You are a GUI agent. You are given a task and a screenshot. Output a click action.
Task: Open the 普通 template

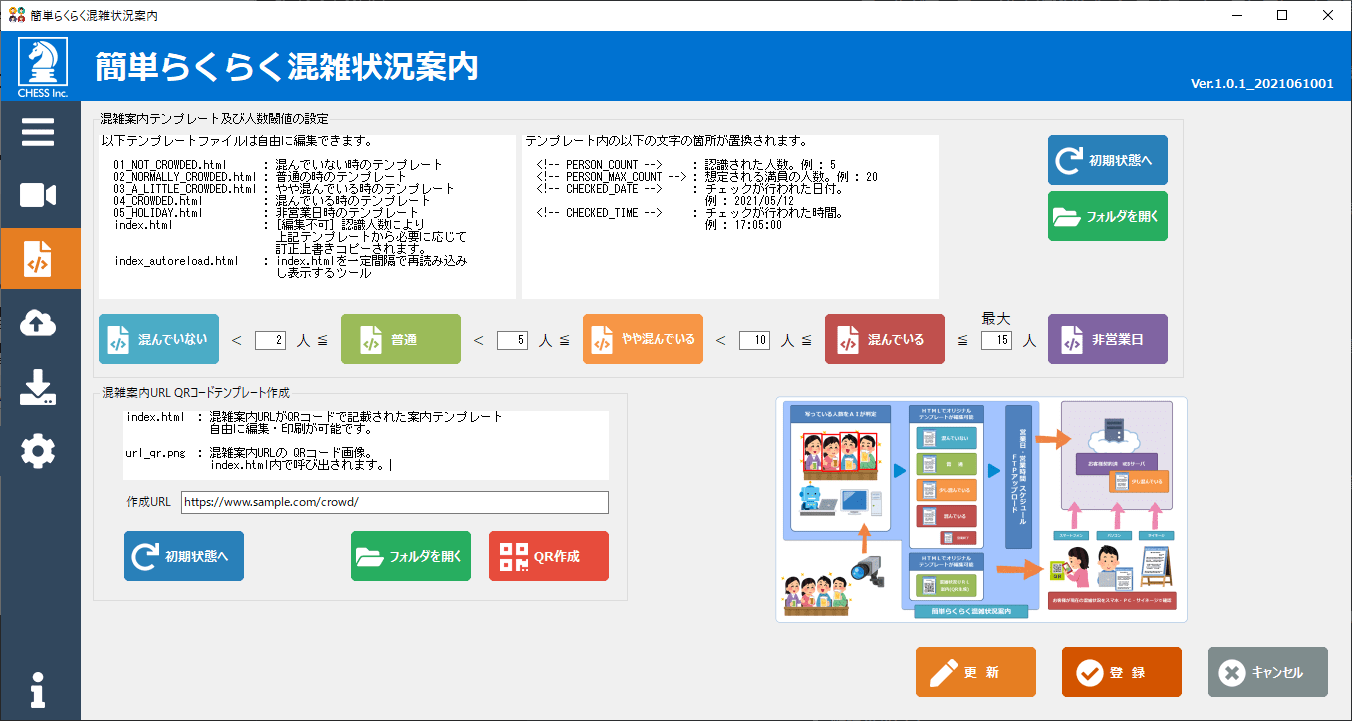pyautogui.click(x=401, y=339)
